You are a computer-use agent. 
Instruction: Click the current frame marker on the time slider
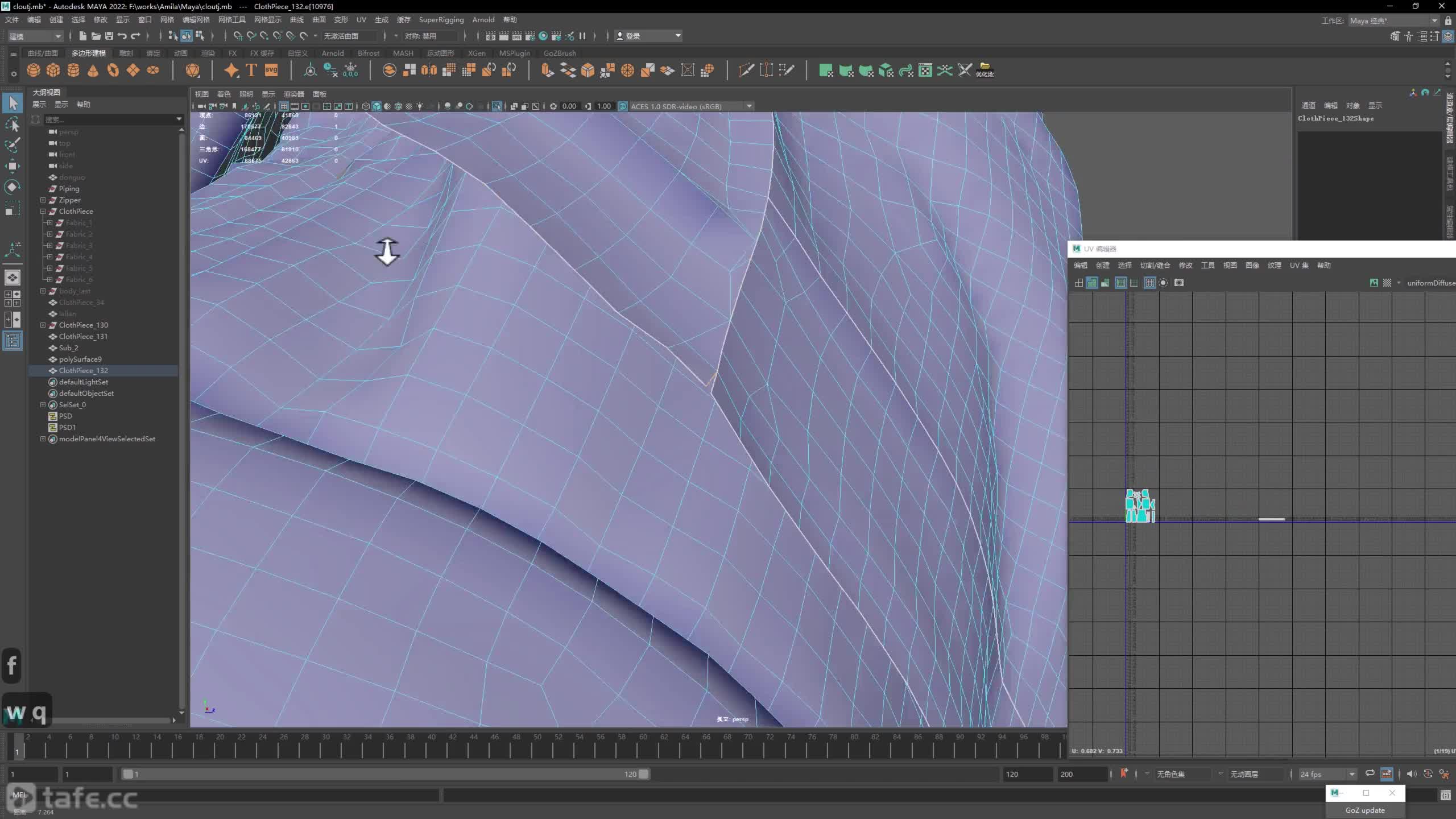point(18,746)
